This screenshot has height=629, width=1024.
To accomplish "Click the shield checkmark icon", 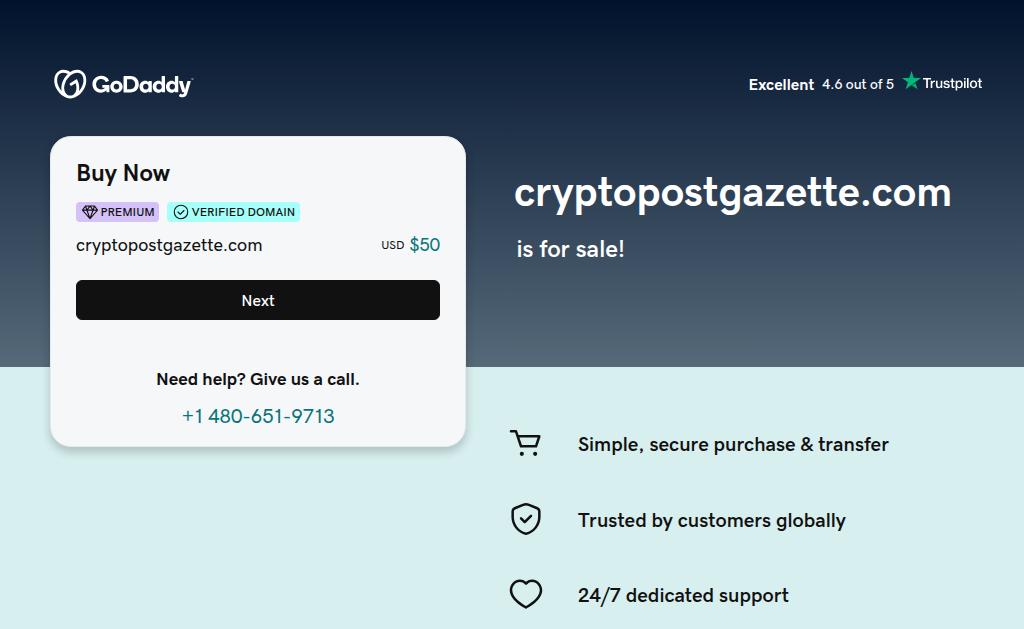I will tap(526, 519).
